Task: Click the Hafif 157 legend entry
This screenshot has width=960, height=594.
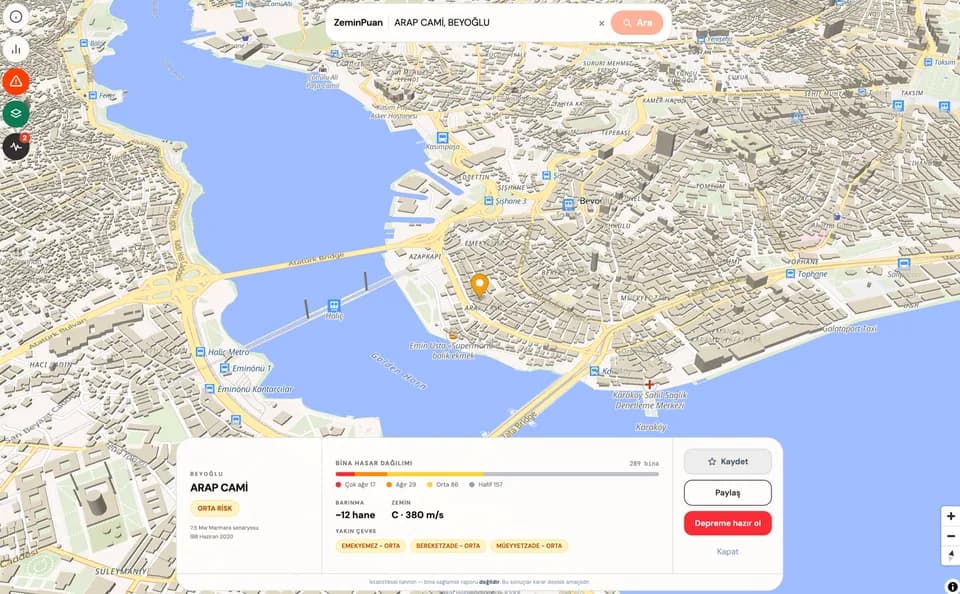Action: point(486,484)
